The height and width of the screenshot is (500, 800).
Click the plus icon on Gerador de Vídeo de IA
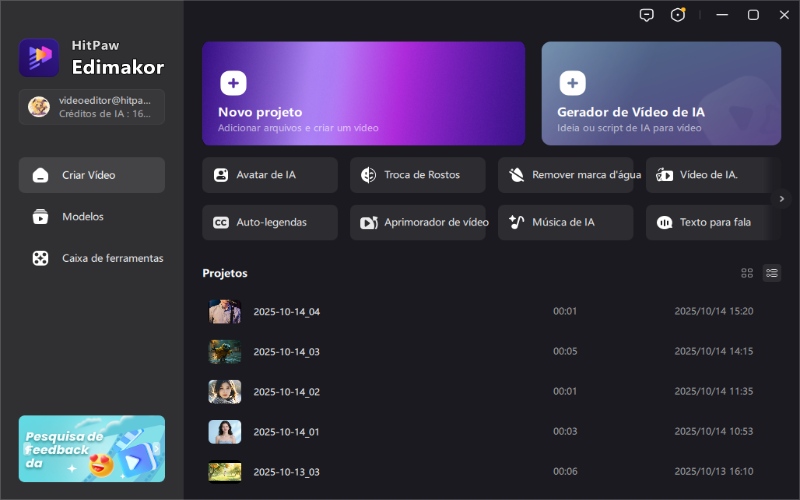coord(572,83)
